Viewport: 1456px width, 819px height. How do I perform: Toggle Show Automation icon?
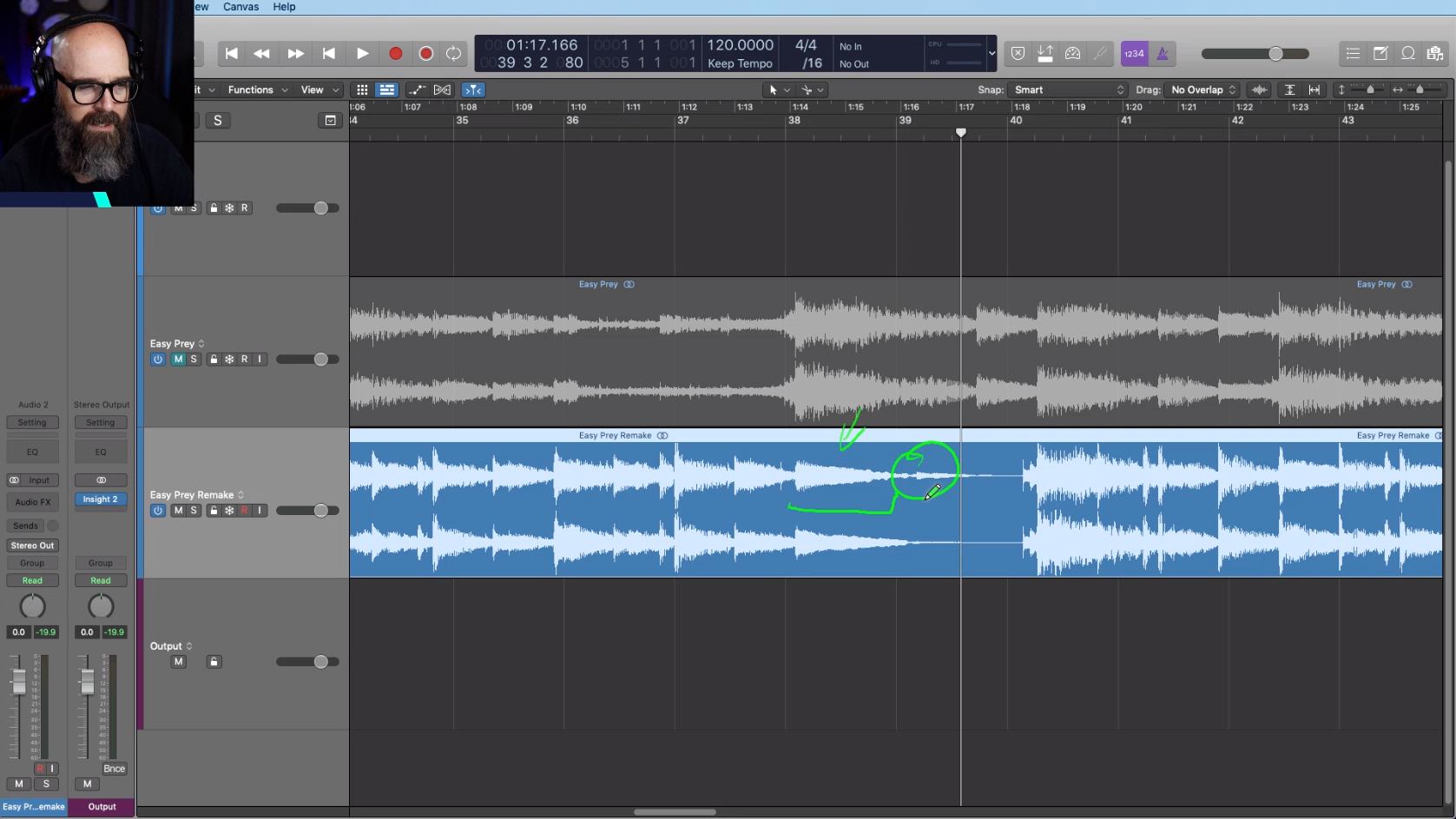(418, 90)
